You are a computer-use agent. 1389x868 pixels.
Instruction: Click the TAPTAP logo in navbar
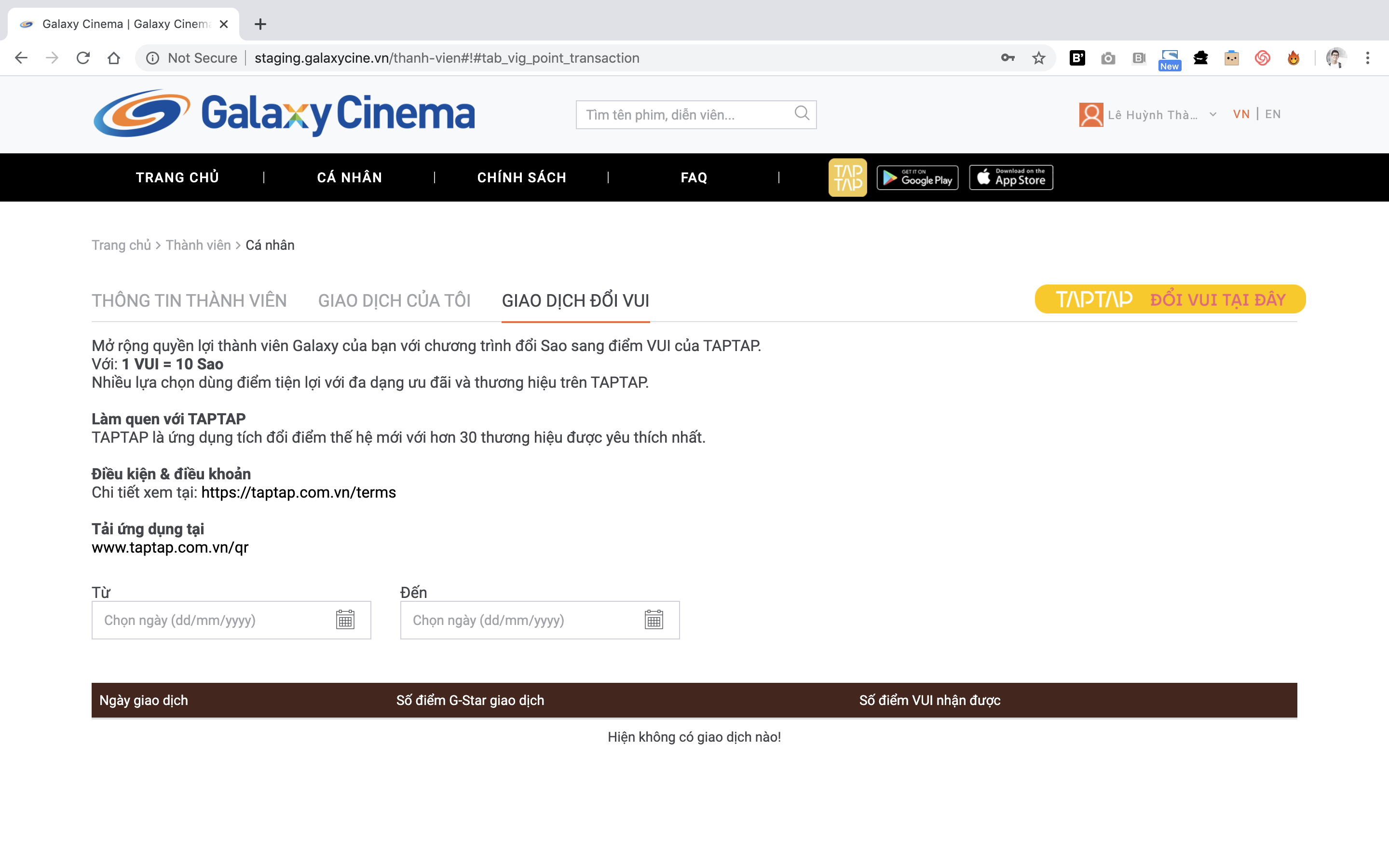(x=847, y=177)
